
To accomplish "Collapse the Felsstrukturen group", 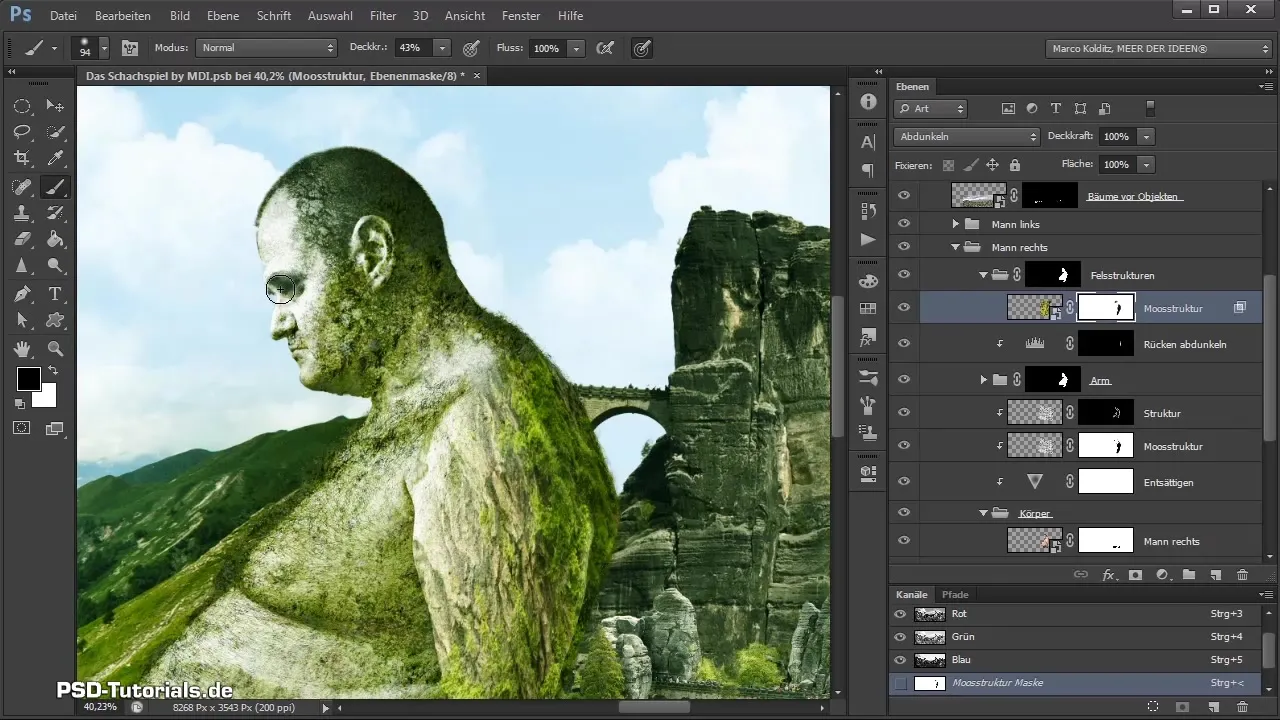I will pyautogui.click(x=983, y=274).
